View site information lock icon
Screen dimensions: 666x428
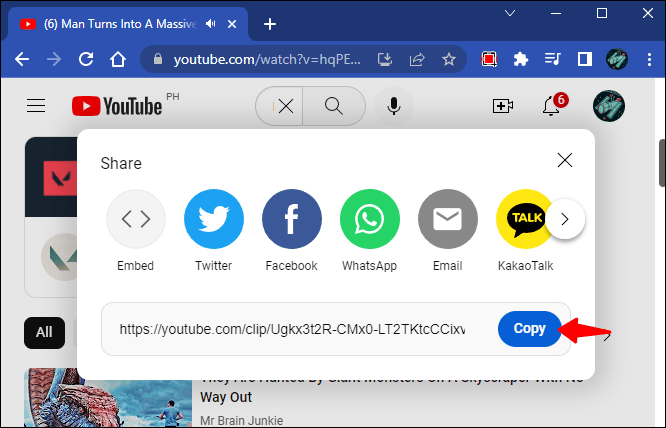[x=158, y=59]
